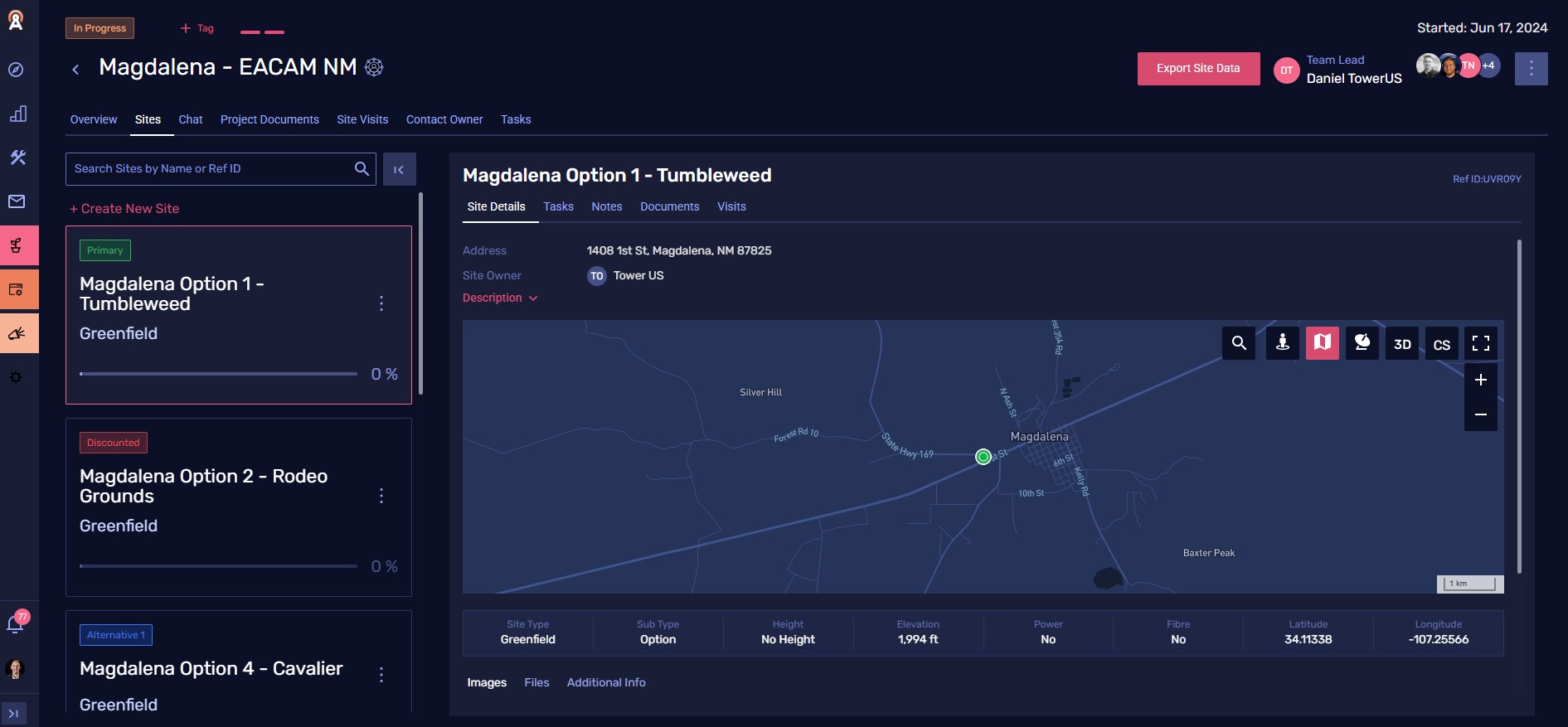1568x727 pixels.
Task: Open the bar chart analytics sidebar icon
Action: (17, 114)
